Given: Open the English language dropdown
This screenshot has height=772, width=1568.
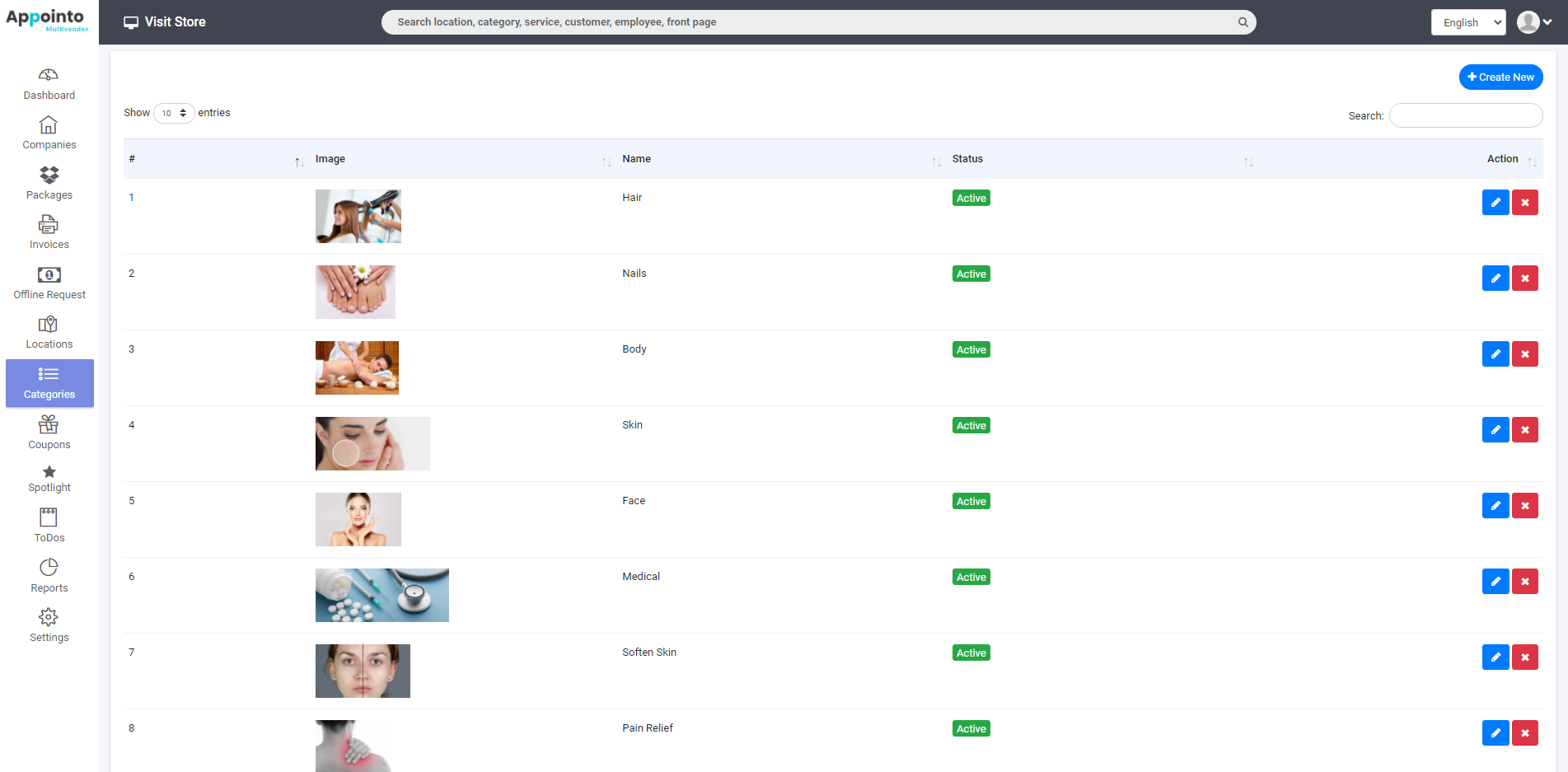Looking at the screenshot, I should tap(1467, 22).
